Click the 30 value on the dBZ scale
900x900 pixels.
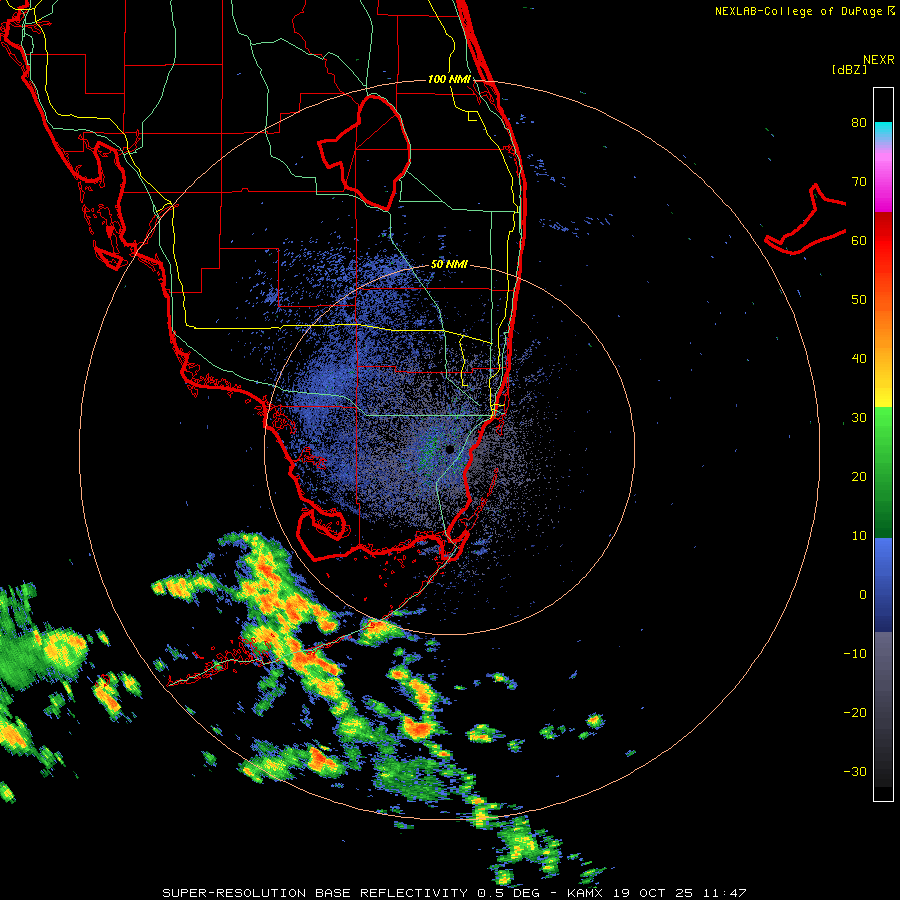tap(859, 418)
